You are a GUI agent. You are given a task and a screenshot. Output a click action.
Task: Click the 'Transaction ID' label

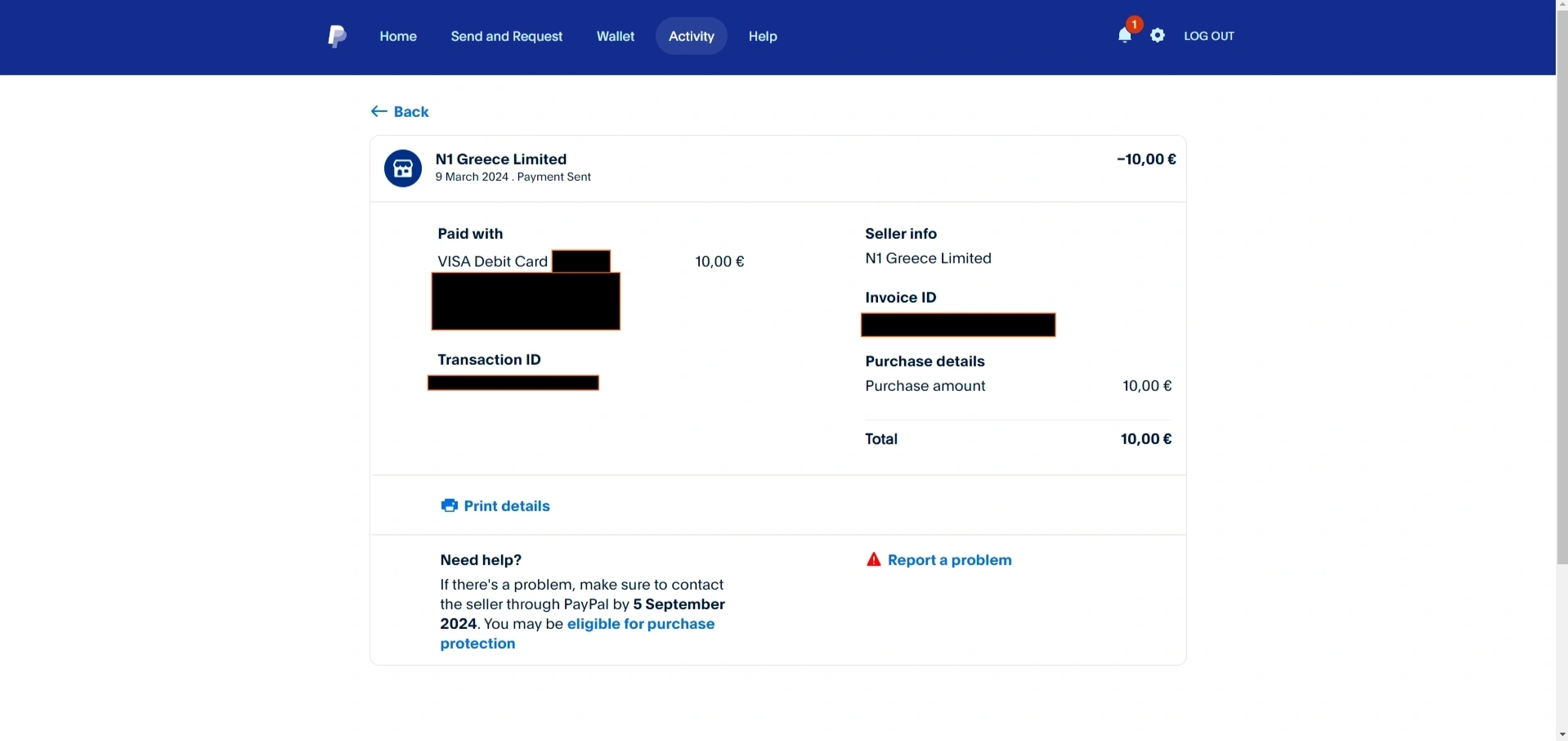click(489, 359)
